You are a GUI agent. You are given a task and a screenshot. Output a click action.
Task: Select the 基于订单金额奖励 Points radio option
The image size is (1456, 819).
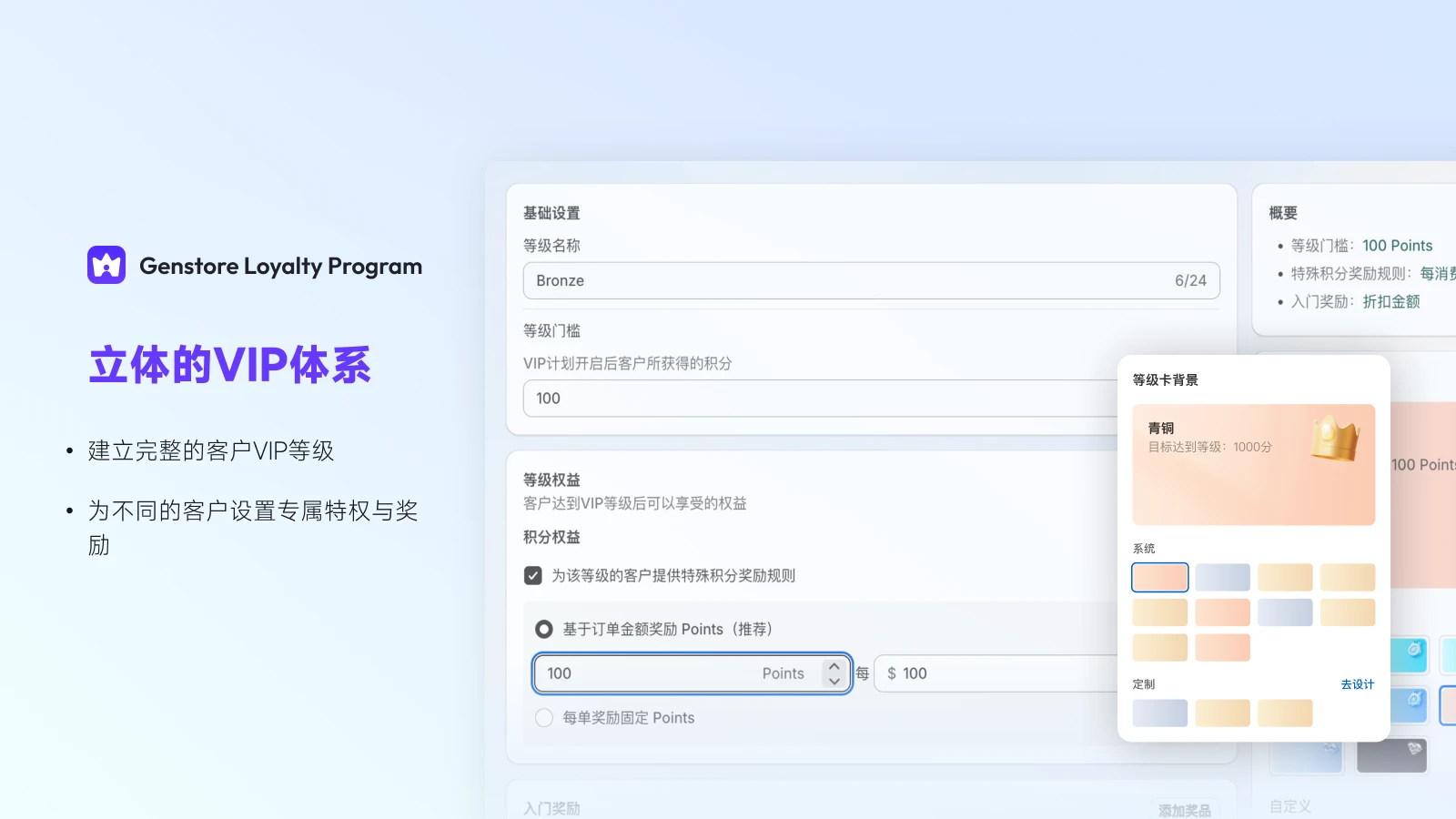point(544,629)
